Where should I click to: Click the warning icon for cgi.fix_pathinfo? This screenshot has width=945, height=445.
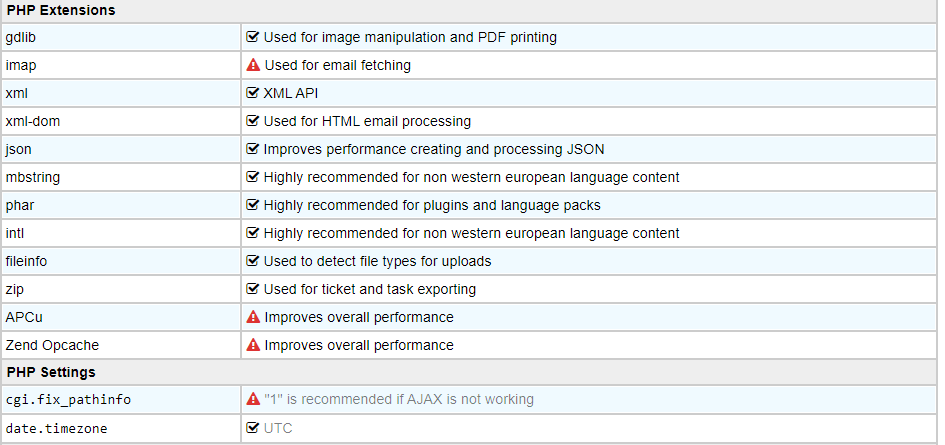pos(253,399)
